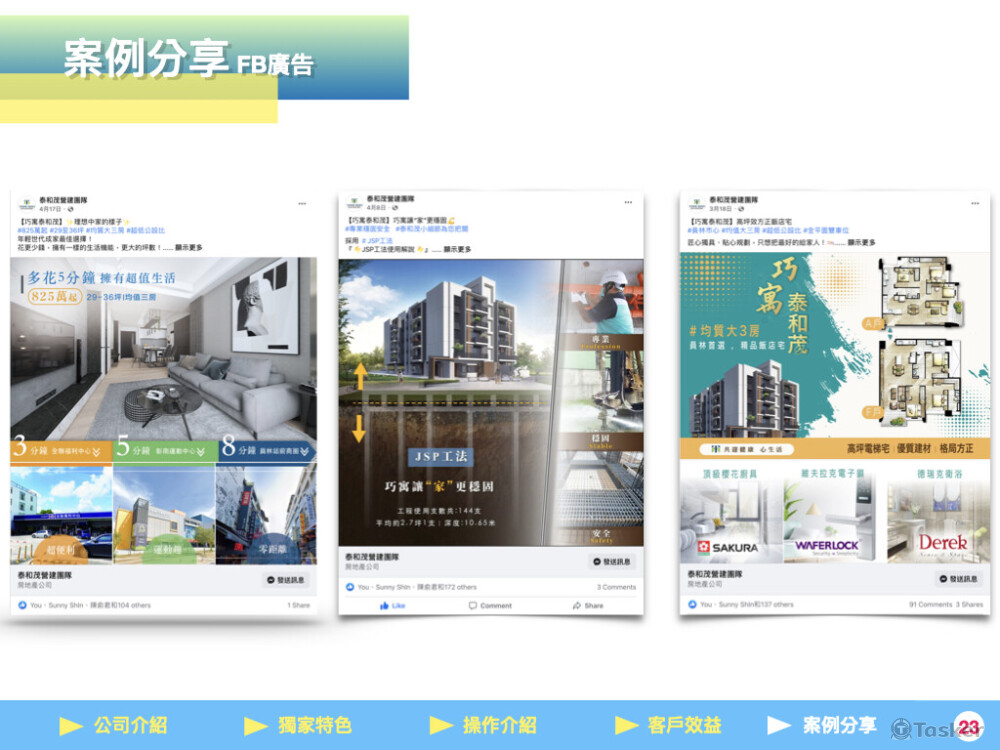Image resolution: width=1000 pixels, height=750 pixels.
Task: Open the 91 Comments link
Action: point(930,604)
